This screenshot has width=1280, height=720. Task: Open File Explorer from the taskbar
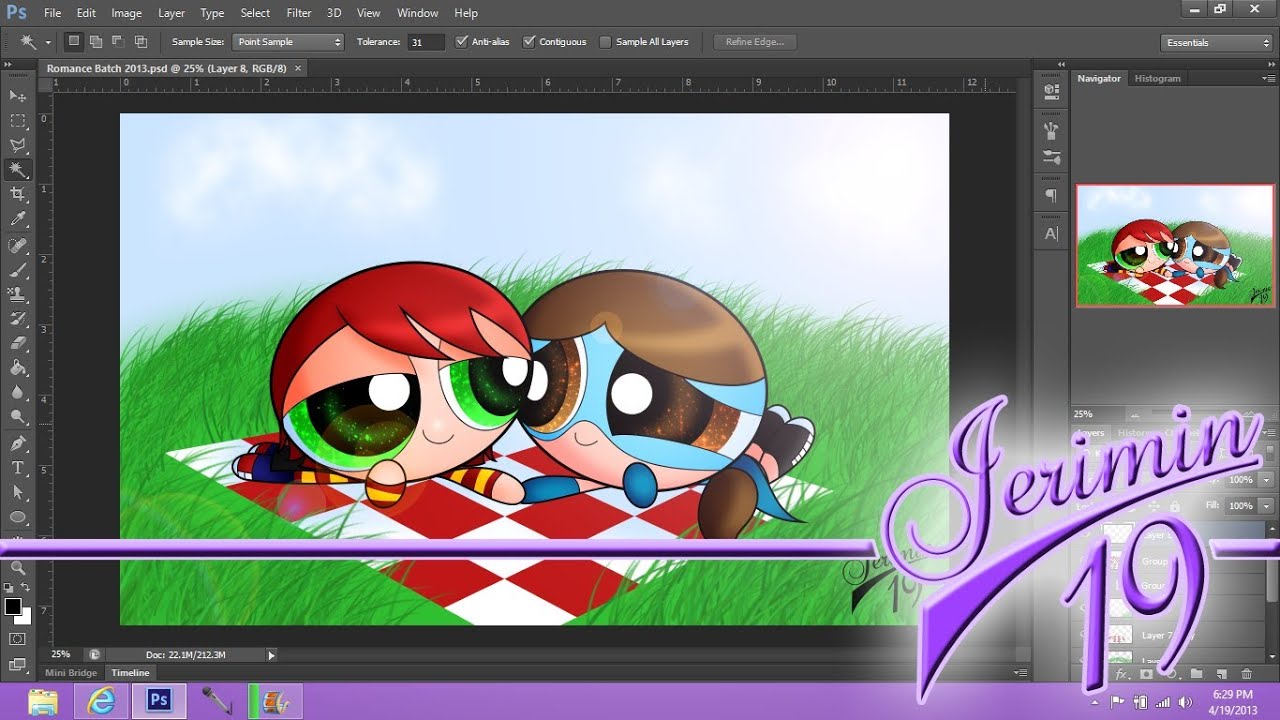pos(43,701)
